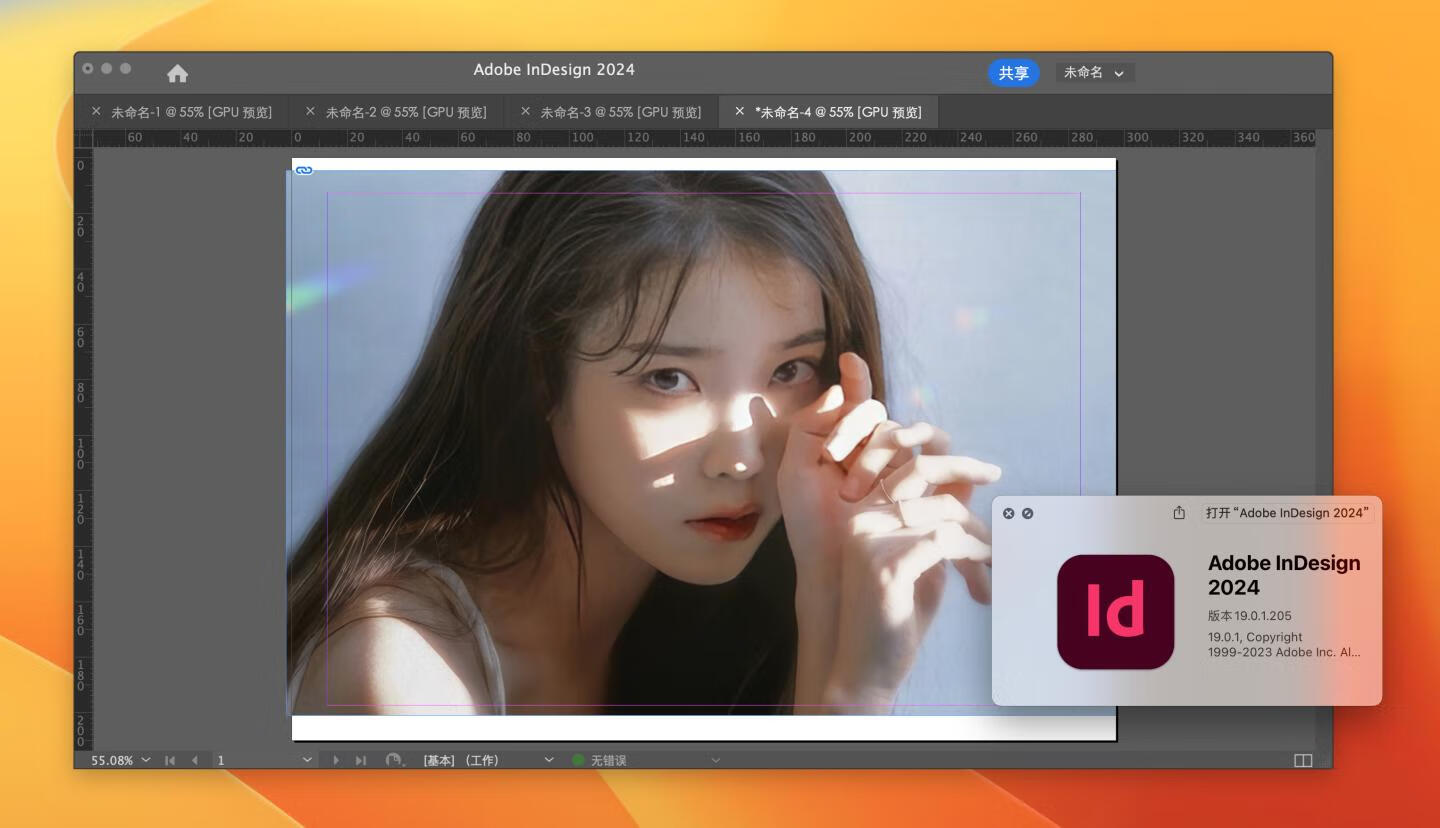The height and width of the screenshot is (828, 1440).
Task: Click the link badge on the image frame
Action: click(305, 170)
